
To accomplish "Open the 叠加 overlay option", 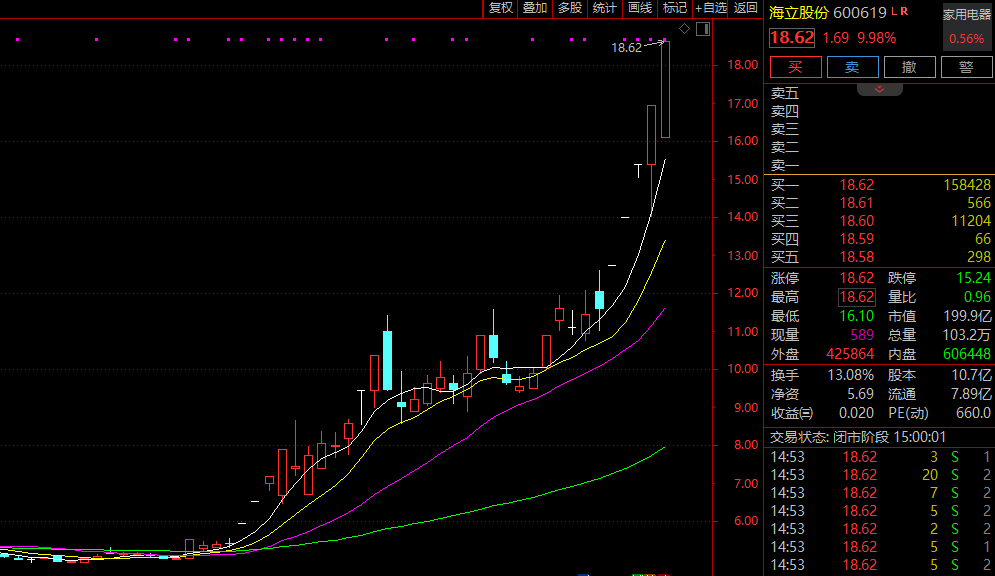I will click(535, 8).
